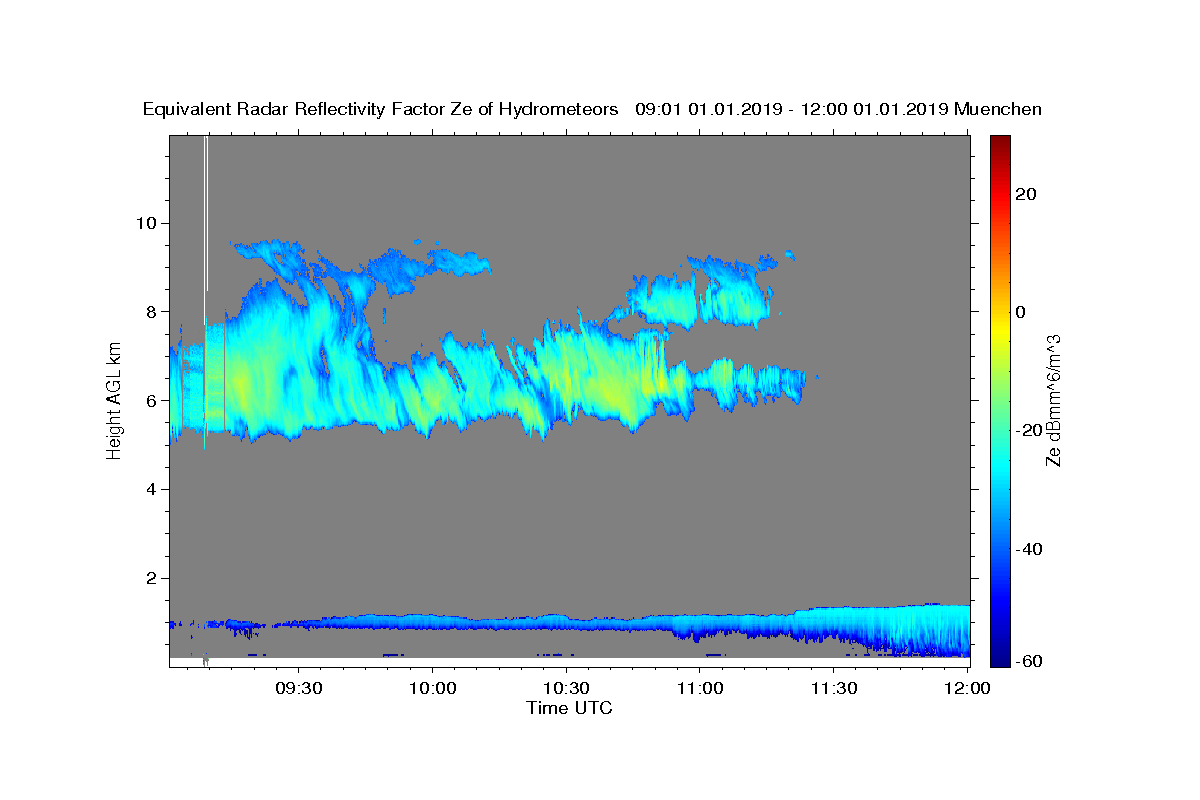Click the date range text '09:01 01.01.2019 - 12:00 01.01.2019'
1200x800 pixels.
pos(792,110)
